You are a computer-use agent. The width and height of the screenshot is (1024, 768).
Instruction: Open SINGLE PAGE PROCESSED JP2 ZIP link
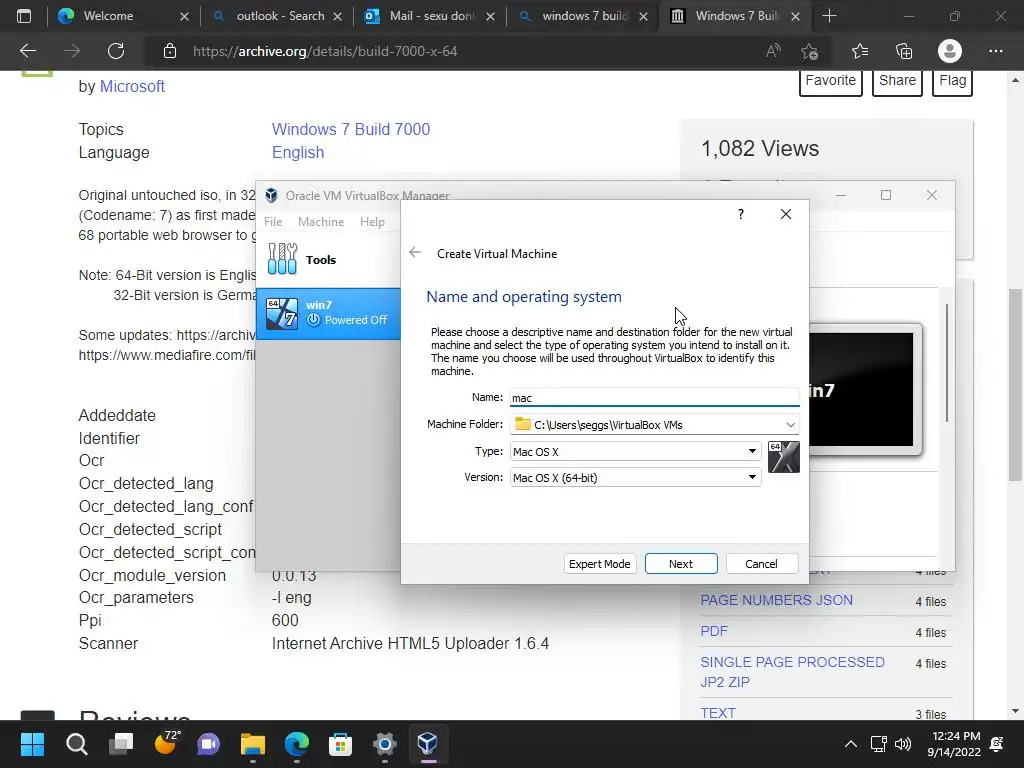792,672
